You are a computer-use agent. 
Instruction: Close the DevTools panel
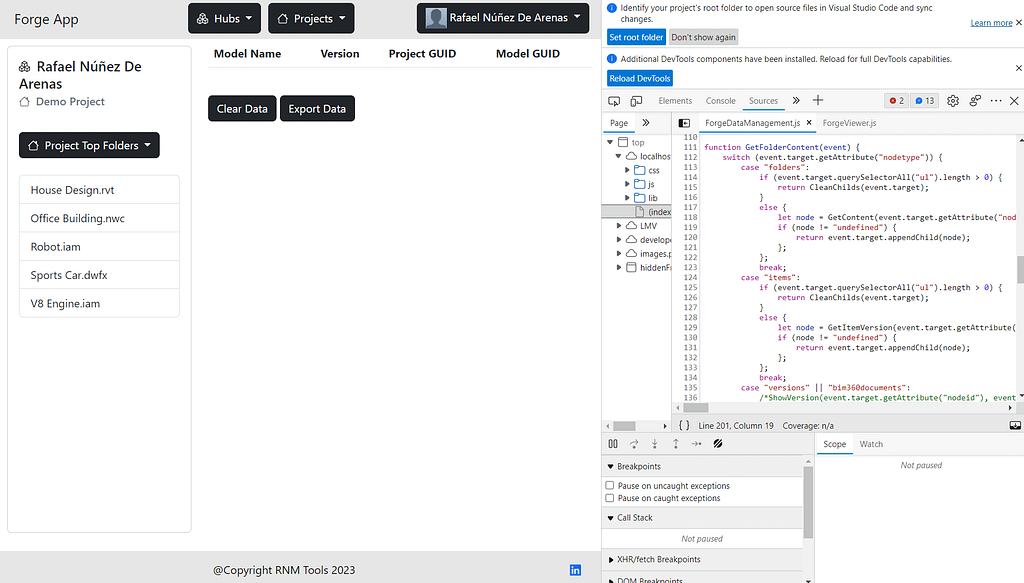1014,101
